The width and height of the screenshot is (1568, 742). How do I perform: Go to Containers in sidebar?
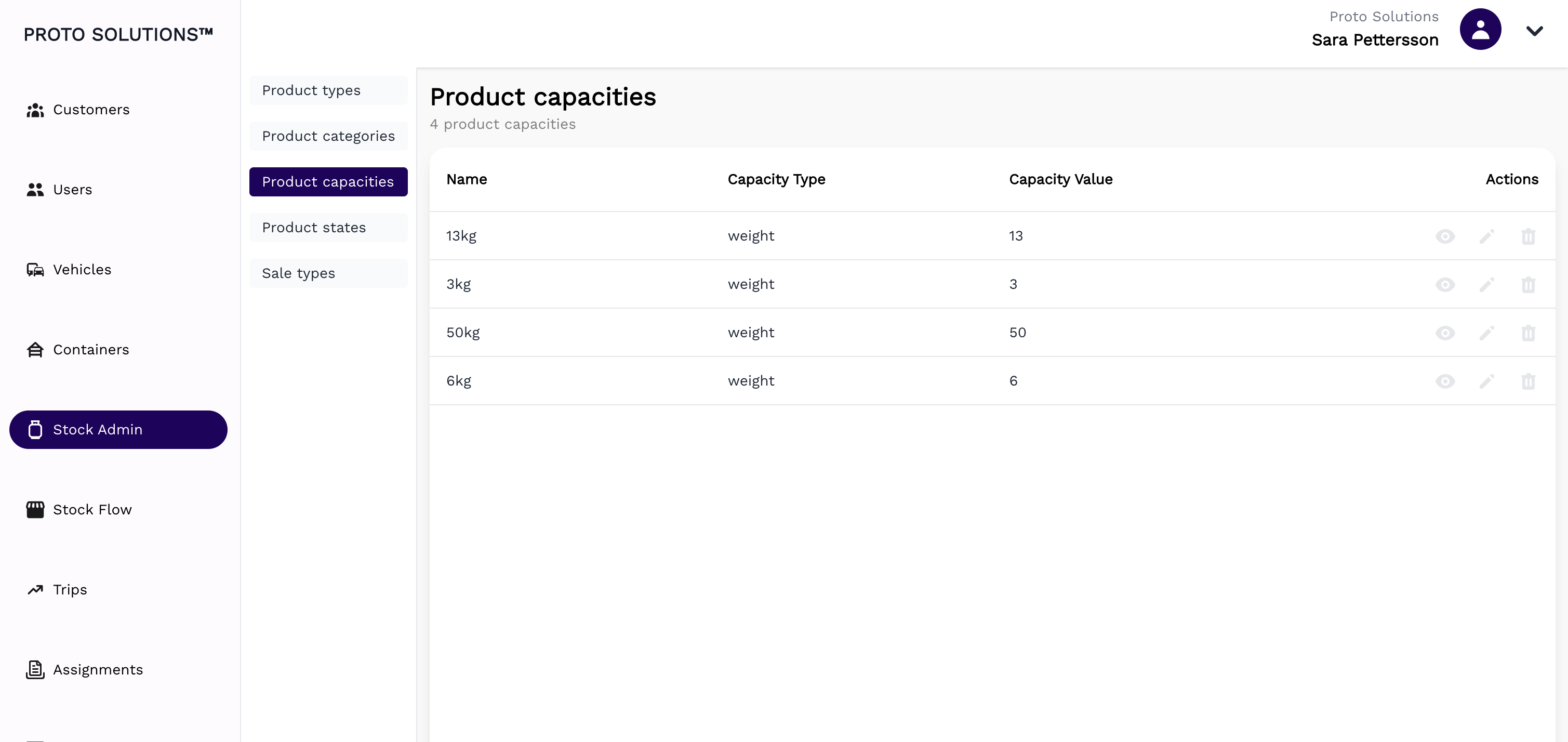[118, 349]
